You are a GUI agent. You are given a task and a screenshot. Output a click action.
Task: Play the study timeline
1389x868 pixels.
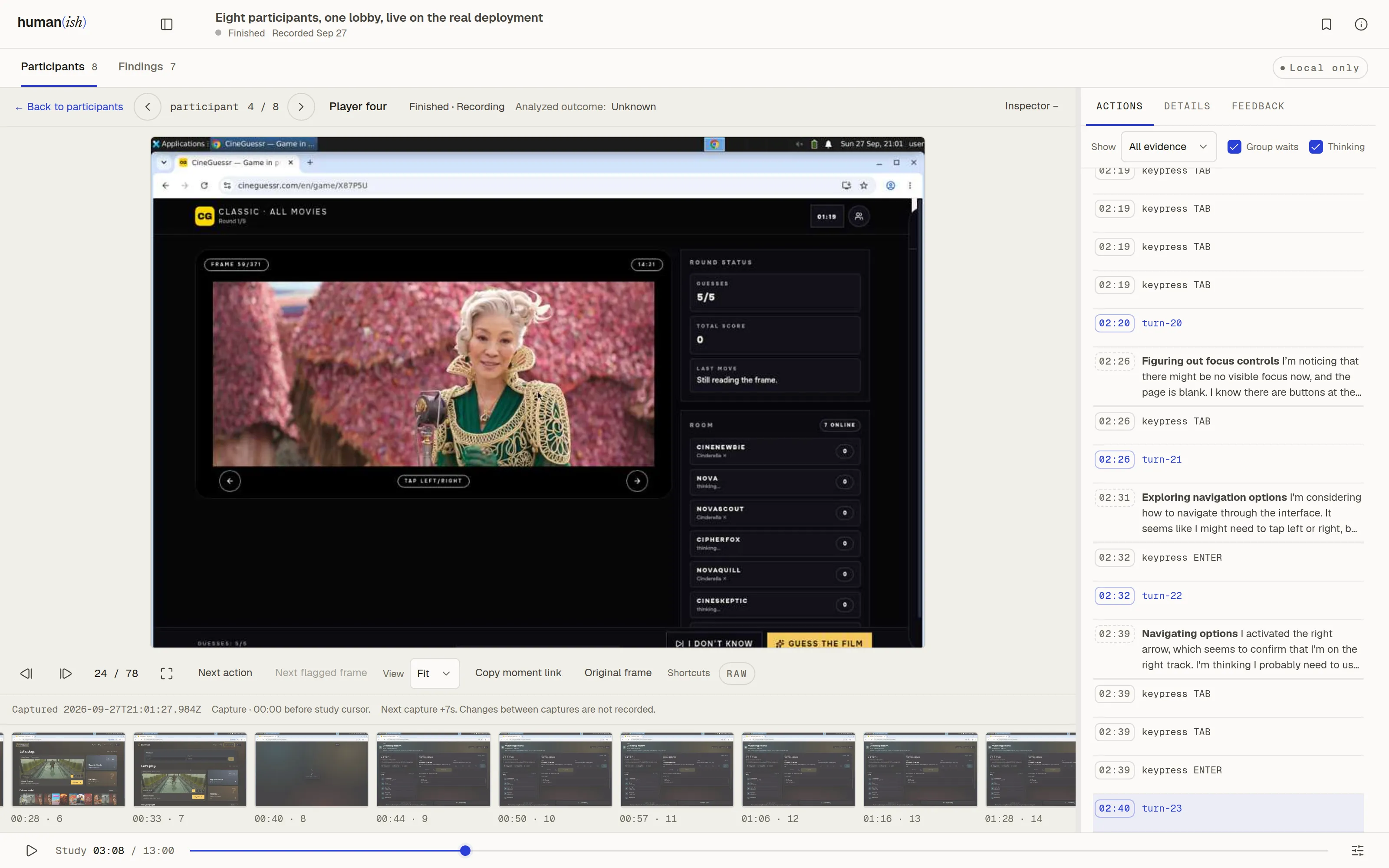pyautogui.click(x=32, y=850)
